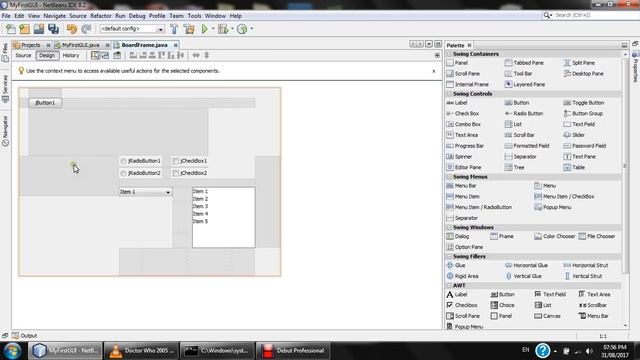The width and height of the screenshot is (640, 360).
Task: Pick the Layered Pane palette item
Action: 525,84
